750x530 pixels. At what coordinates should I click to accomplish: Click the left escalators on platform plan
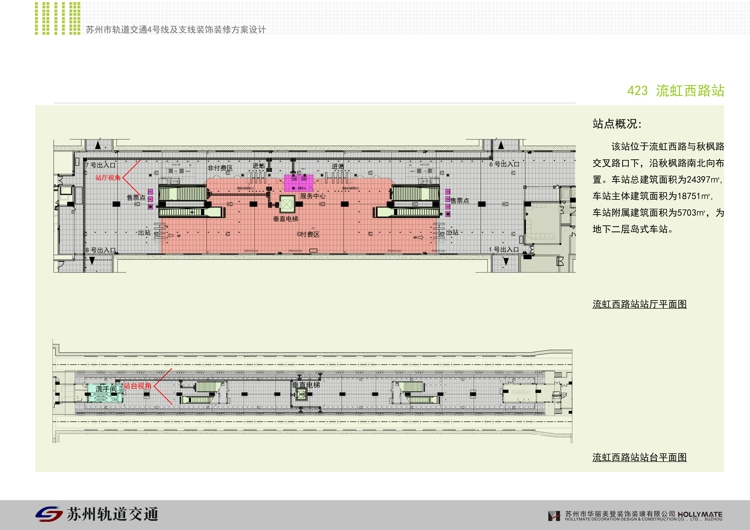point(203,392)
